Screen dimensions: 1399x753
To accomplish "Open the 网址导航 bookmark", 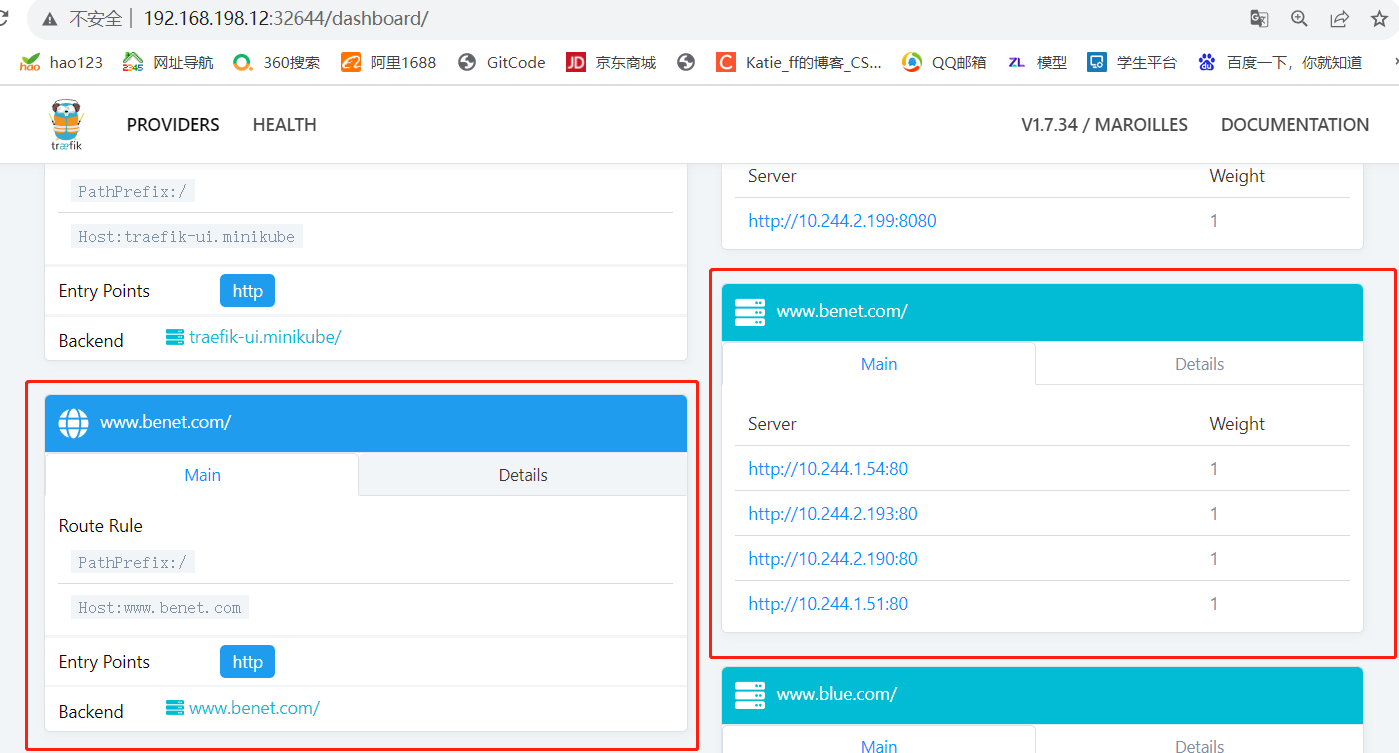I will [x=168, y=62].
